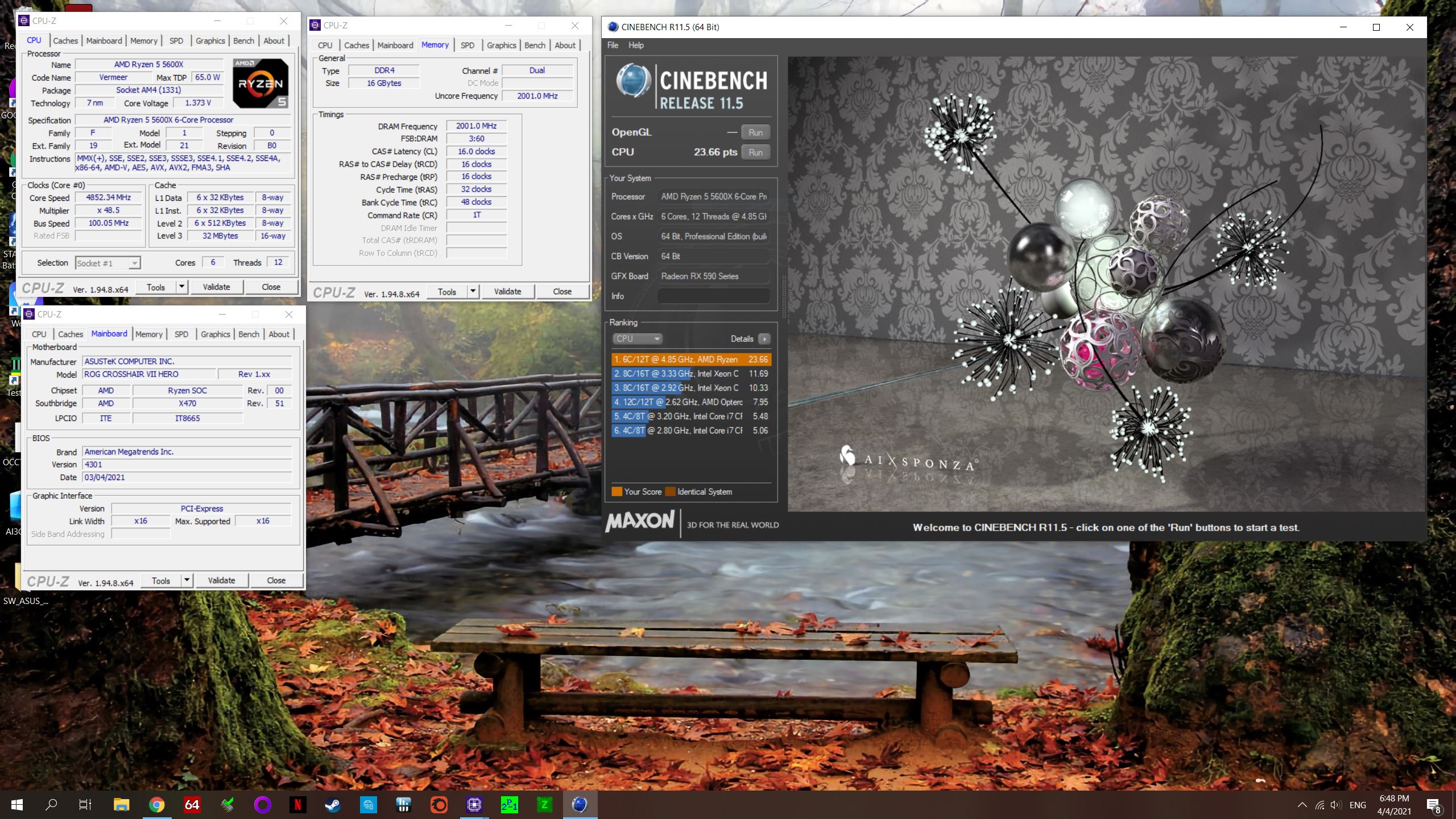The width and height of the screenshot is (1456, 819).
Task: Open Memory tab in top-left CPU-Z window
Action: tap(143, 41)
